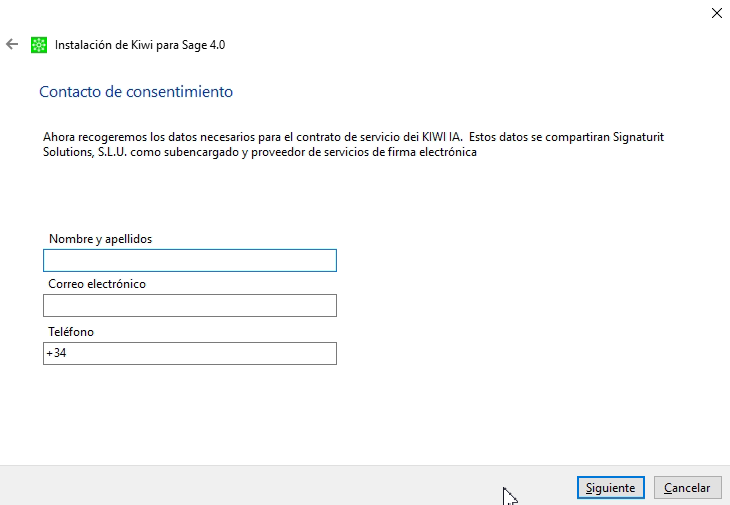Click the Teléfono label
The image size is (730, 505).
pos(71,332)
